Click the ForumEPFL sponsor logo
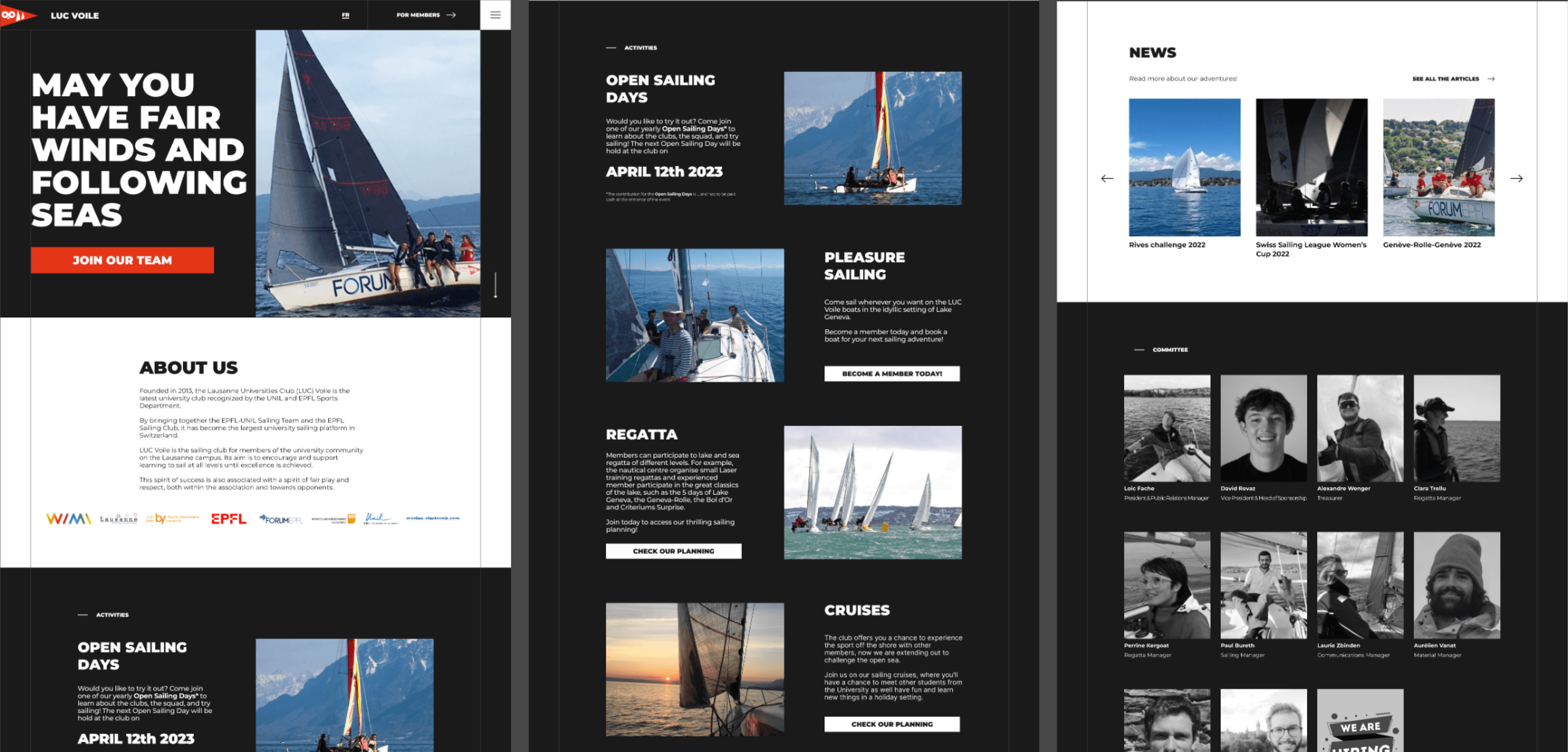 tap(281, 519)
